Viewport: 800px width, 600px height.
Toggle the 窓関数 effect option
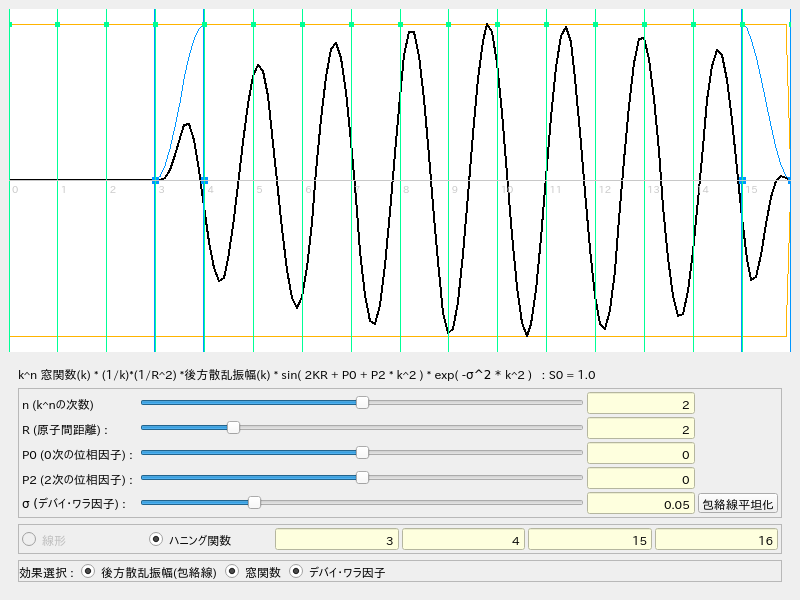[x=233, y=572]
